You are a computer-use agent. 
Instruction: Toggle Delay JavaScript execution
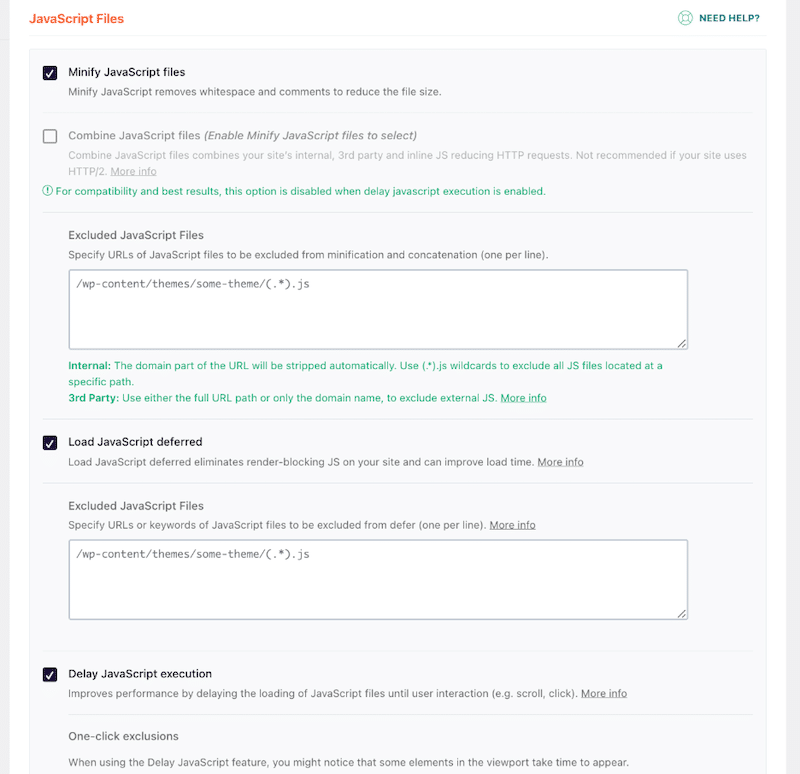click(x=49, y=675)
